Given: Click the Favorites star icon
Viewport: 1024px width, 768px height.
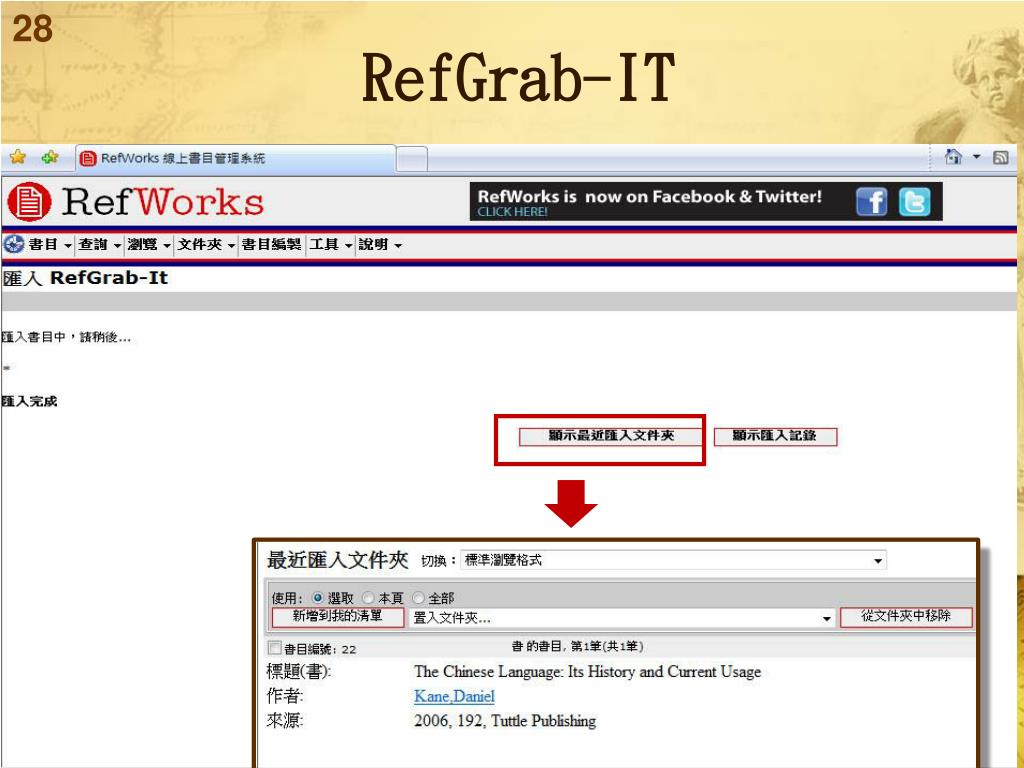Looking at the screenshot, I should 18,157.
